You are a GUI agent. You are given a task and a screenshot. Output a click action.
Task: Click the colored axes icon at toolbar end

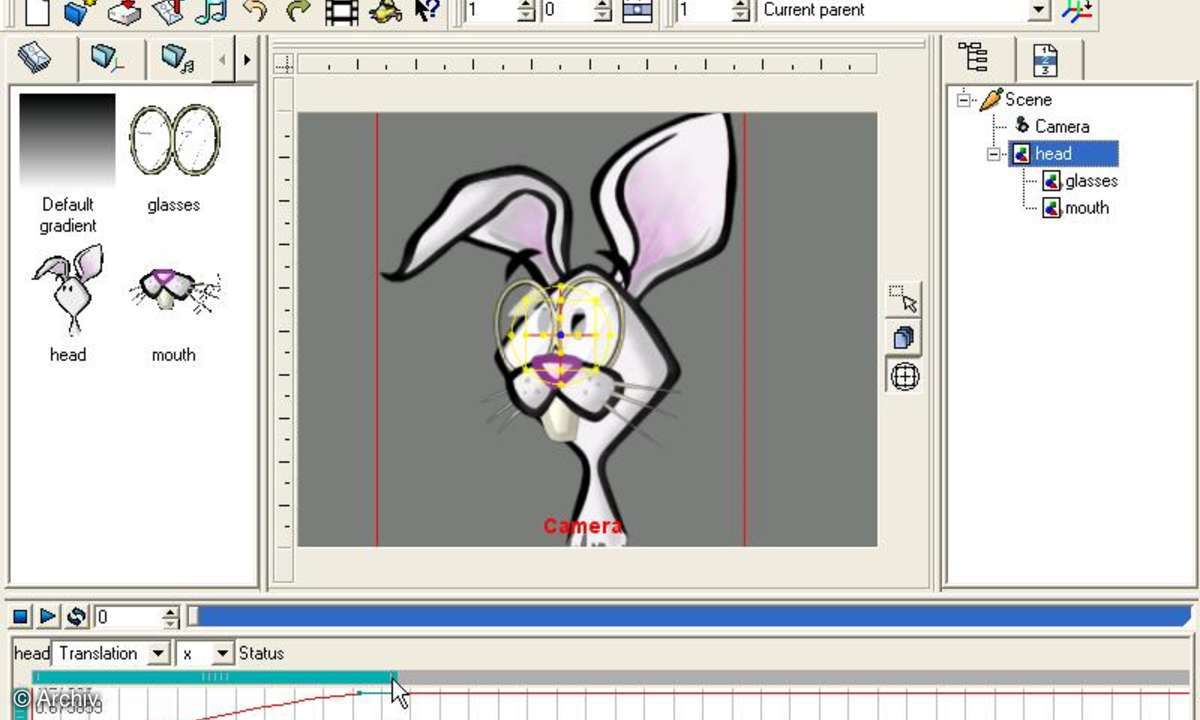(x=1077, y=10)
